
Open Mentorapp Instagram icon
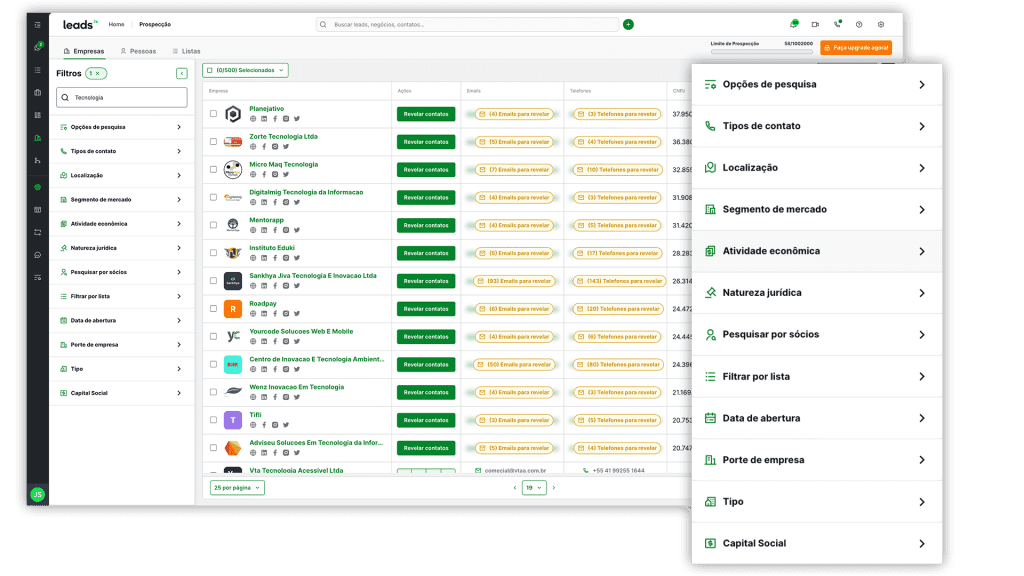tap(285, 230)
